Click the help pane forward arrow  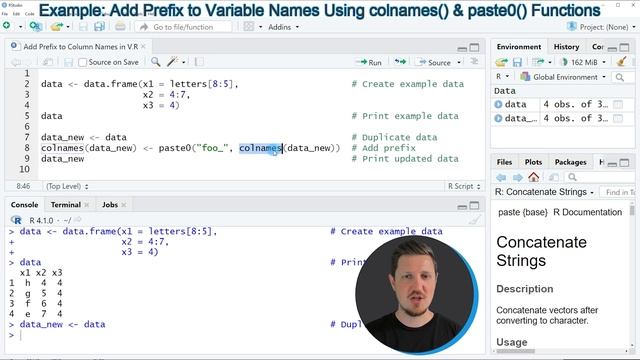[518, 177]
